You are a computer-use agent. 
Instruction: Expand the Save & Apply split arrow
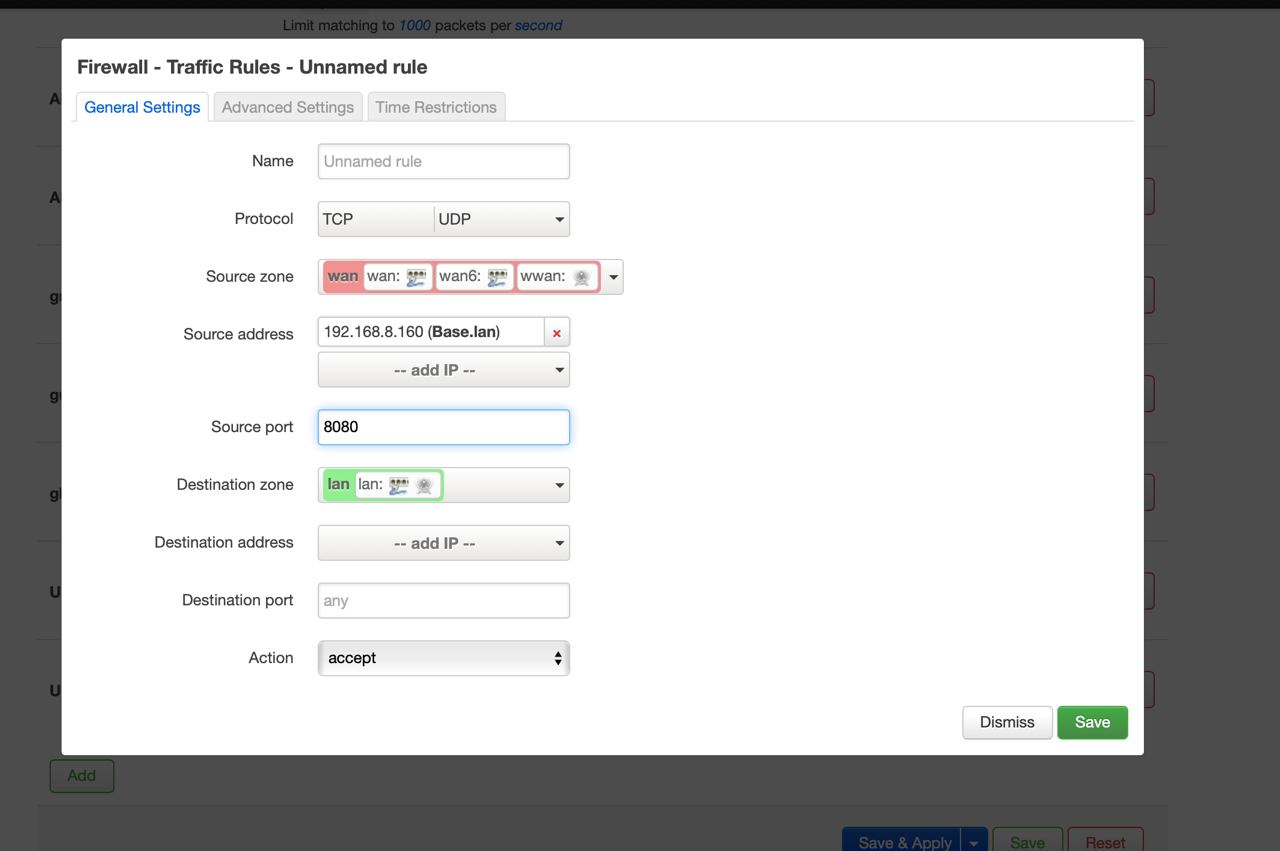pos(974,840)
